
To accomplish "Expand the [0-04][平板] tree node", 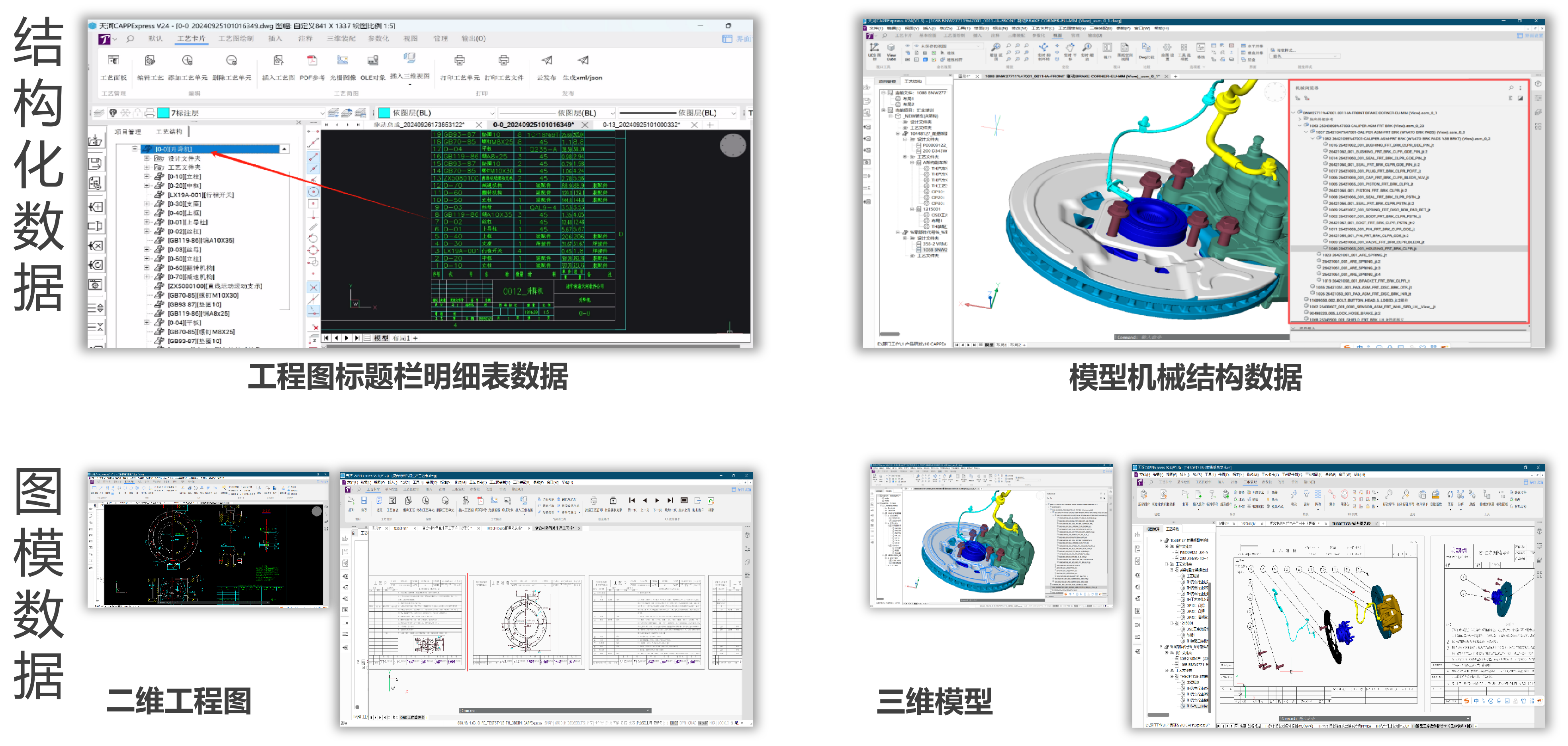I will pyautogui.click(x=147, y=323).
